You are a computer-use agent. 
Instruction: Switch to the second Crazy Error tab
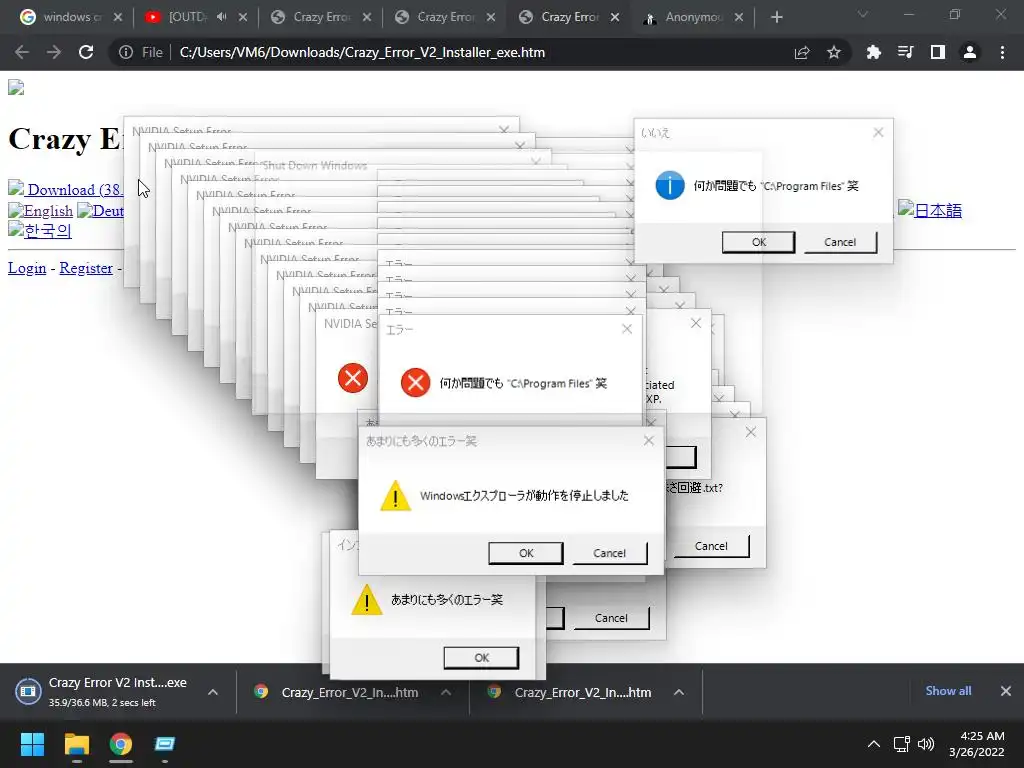click(444, 17)
